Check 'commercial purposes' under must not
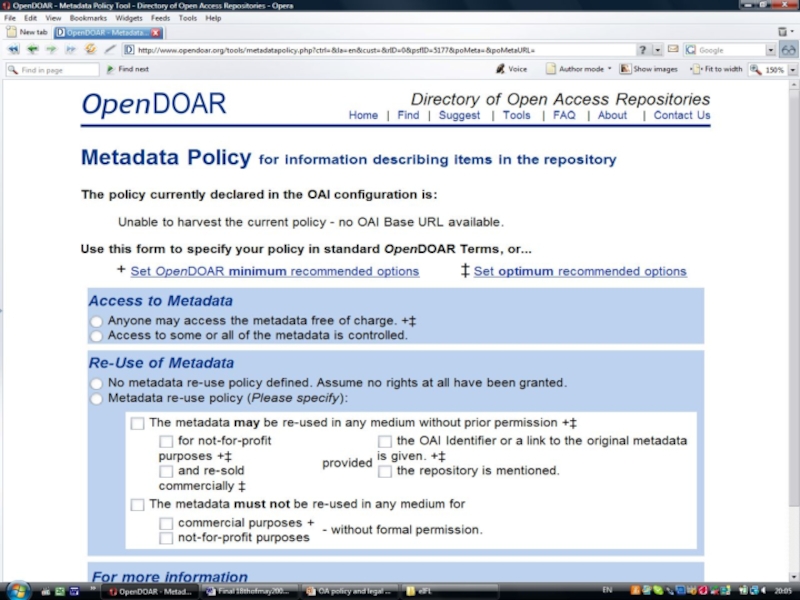 [166, 523]
